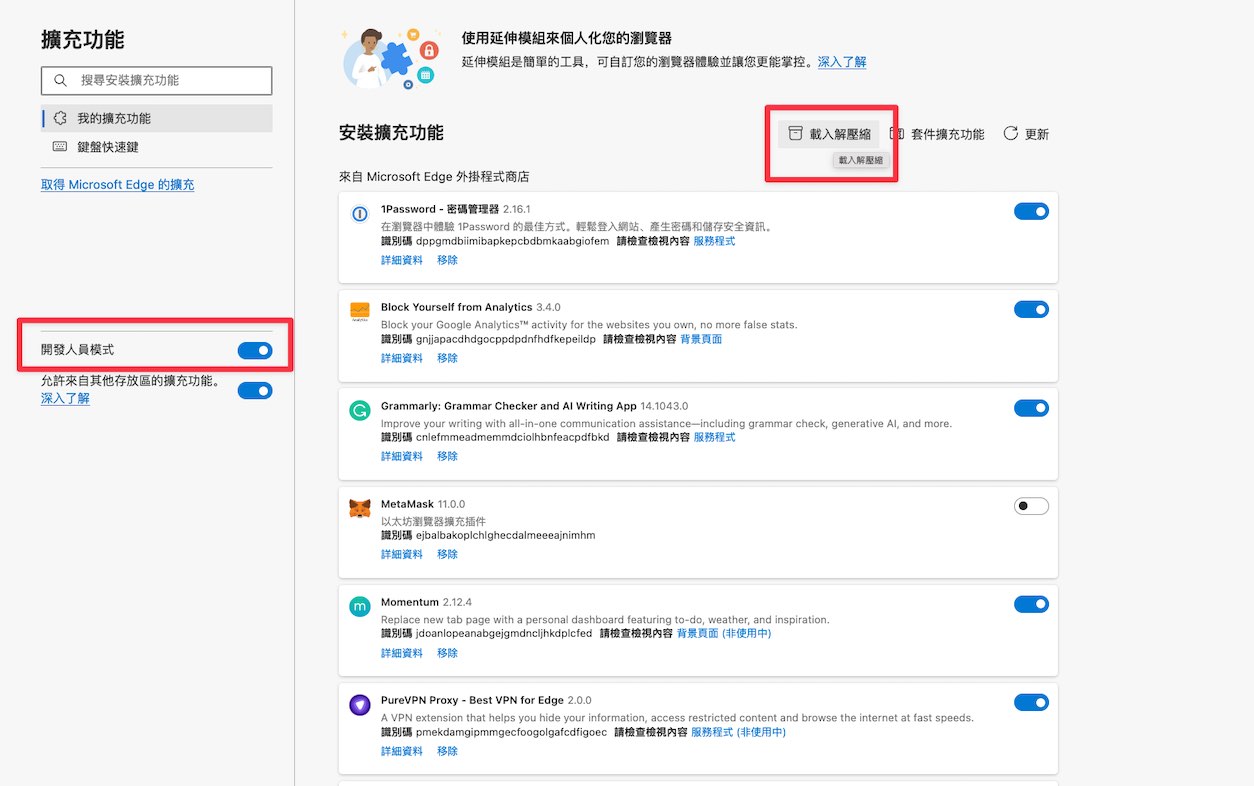Click the Load Unpacked button
Image resolution: width=1254 pixels, height=786 pixels.
coord(829,134)
